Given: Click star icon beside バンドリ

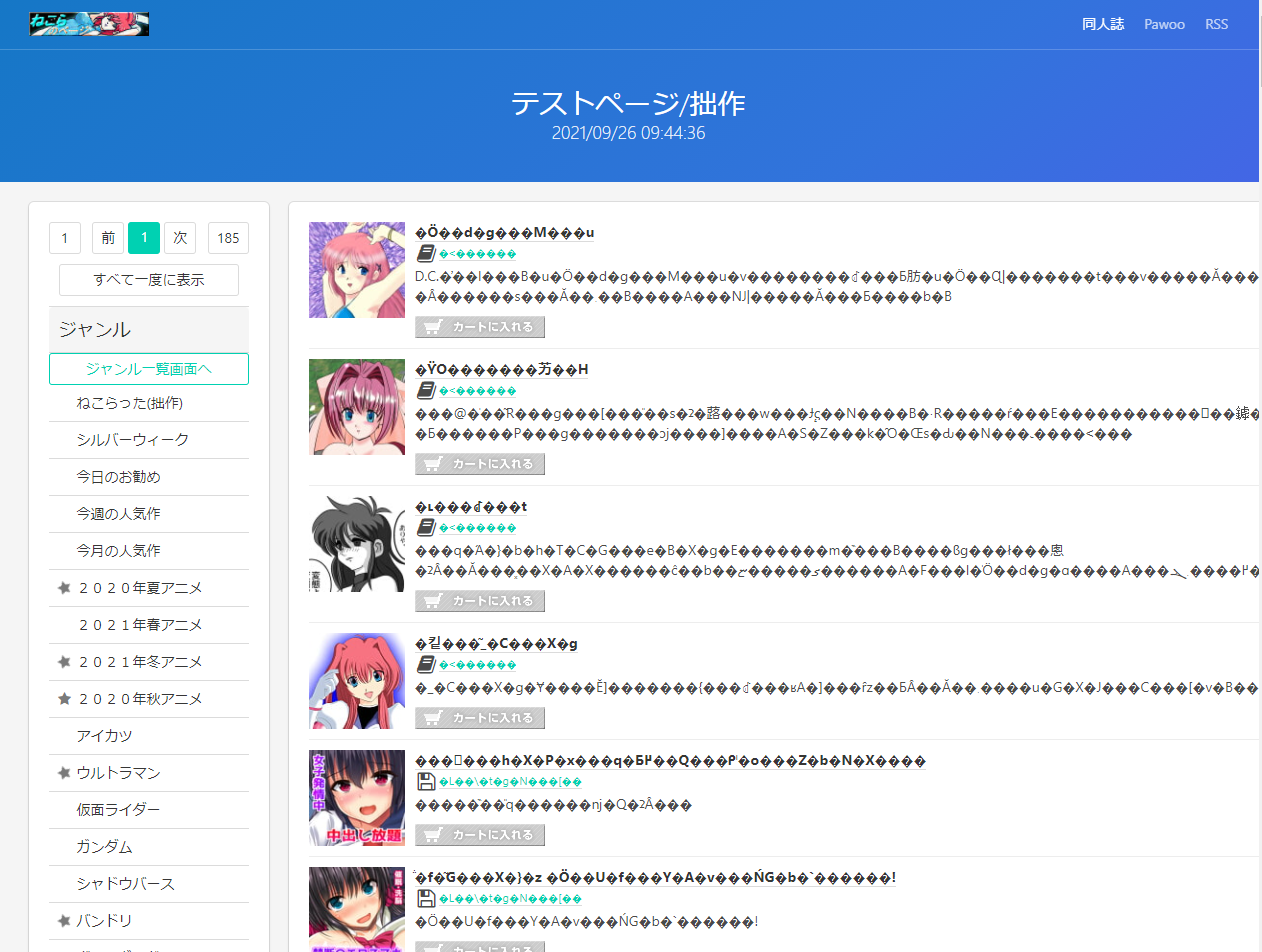Looking at the screenshot, I should click(x=65, y=921).
